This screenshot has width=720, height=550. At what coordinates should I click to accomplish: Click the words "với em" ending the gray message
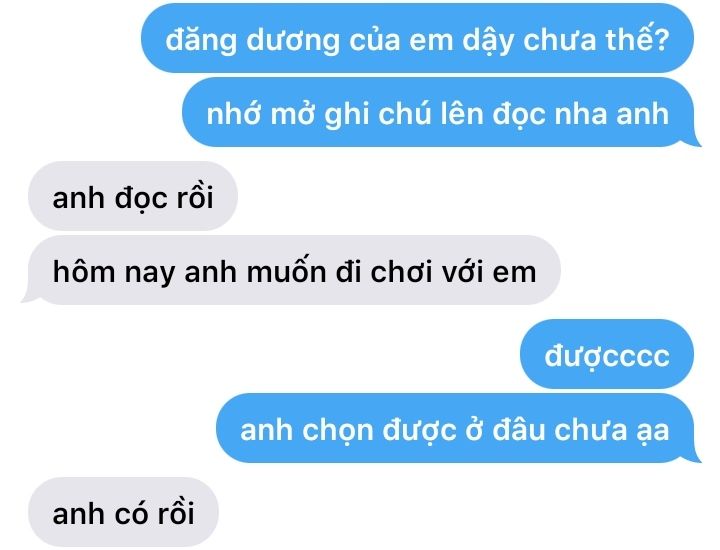489,271
